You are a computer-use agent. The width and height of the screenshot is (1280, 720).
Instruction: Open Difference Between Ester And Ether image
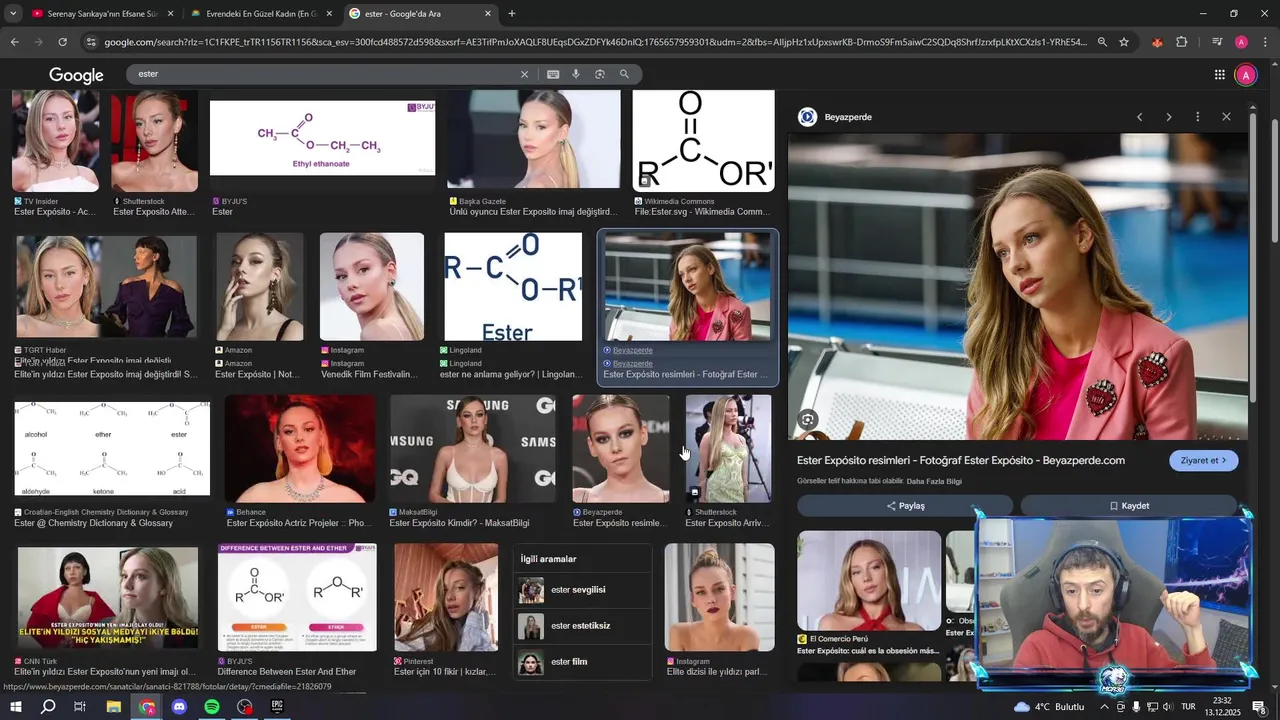pos(297,597)
